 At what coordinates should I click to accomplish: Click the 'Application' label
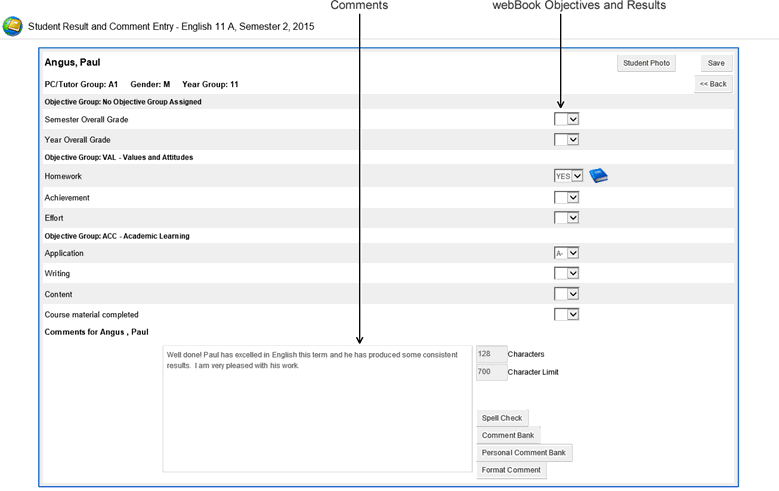(x=64, y=253)
